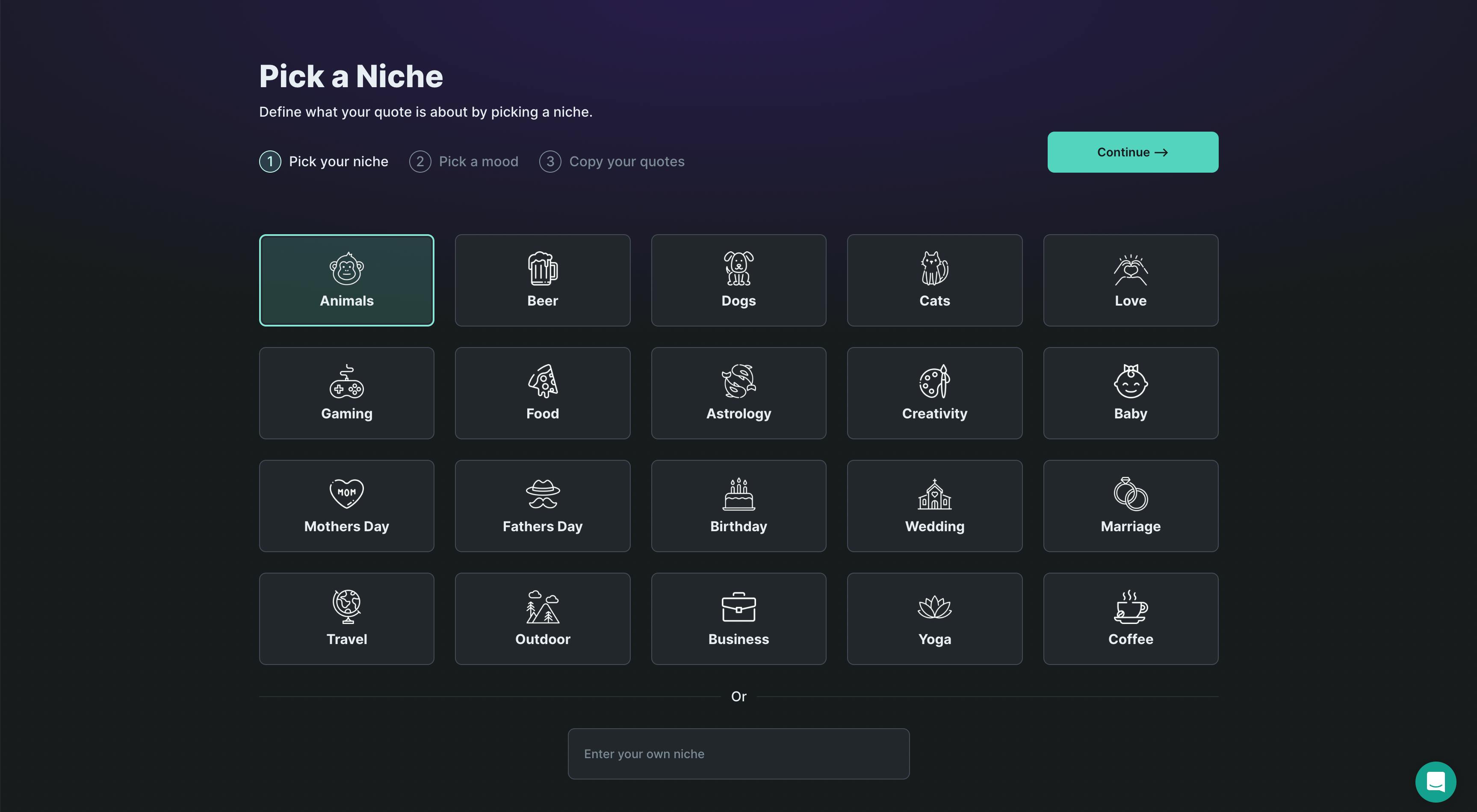Click the Enter your own niche field
This screenshot has width=1477, height=812.
[738, 753]
